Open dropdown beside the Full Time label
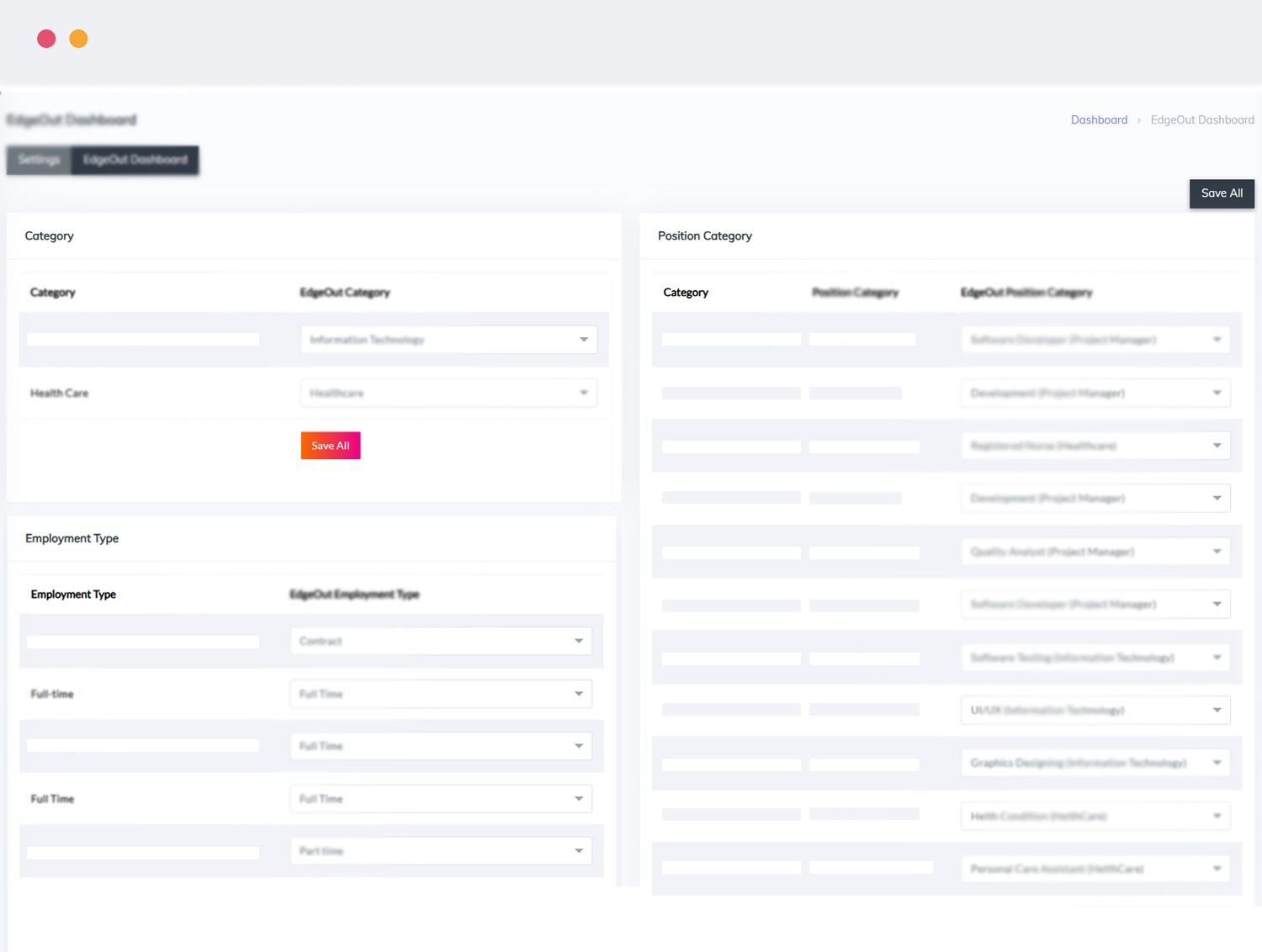1262x952 pixels. click(x=441, y=799)
